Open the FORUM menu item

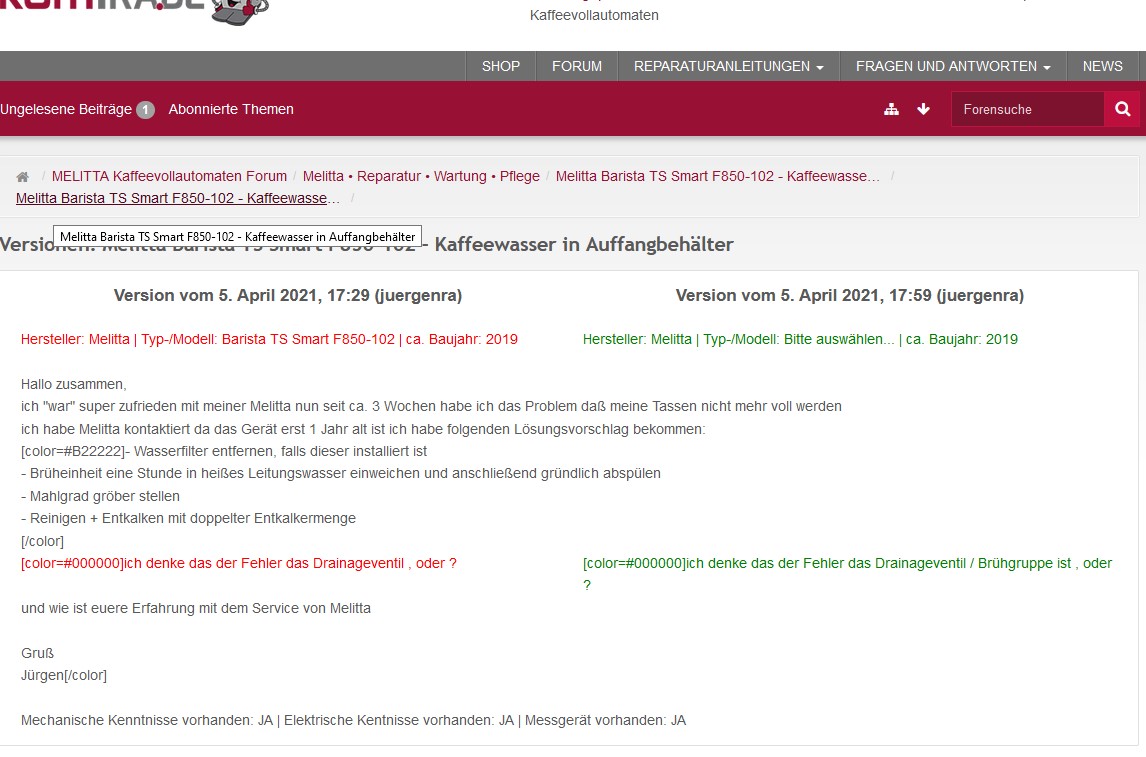(577, 66)
